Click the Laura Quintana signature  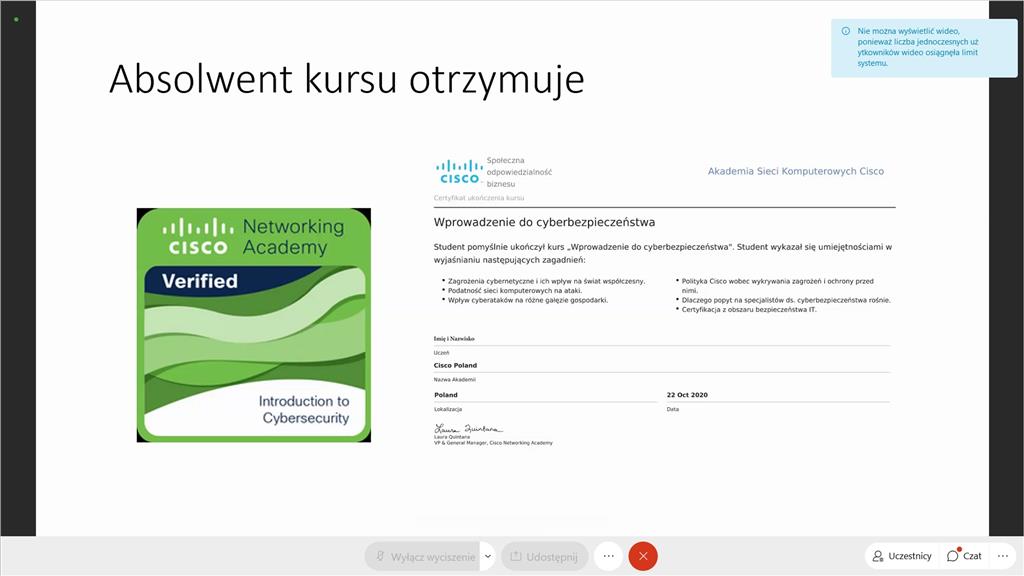(x=468, y=428)
